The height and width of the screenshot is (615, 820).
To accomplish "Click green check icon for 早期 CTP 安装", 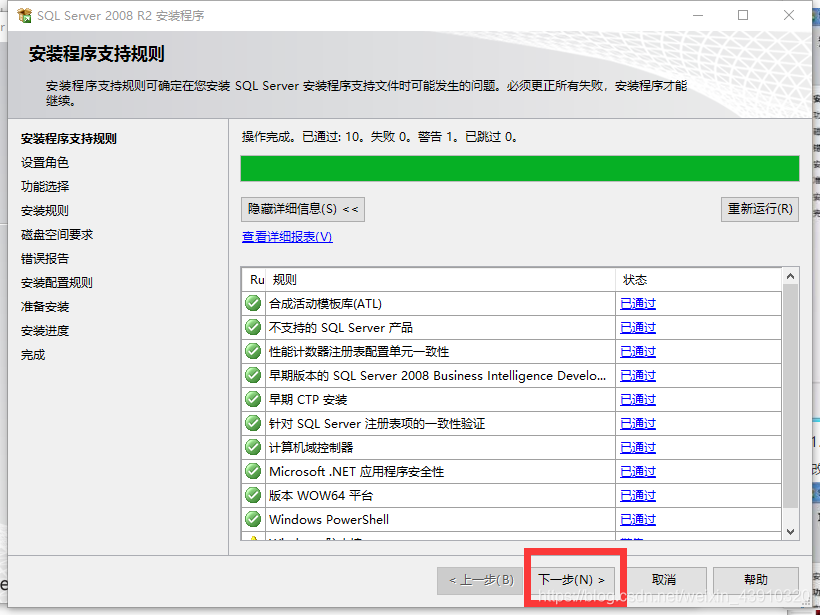I will [253, 400].
